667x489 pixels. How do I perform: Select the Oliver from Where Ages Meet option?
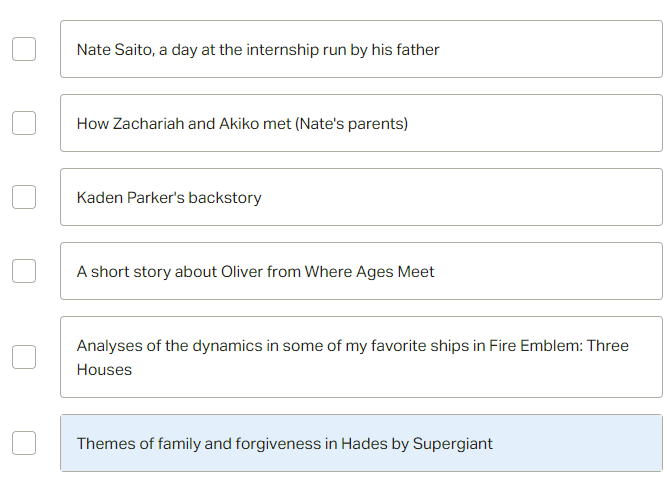point(361,271)
